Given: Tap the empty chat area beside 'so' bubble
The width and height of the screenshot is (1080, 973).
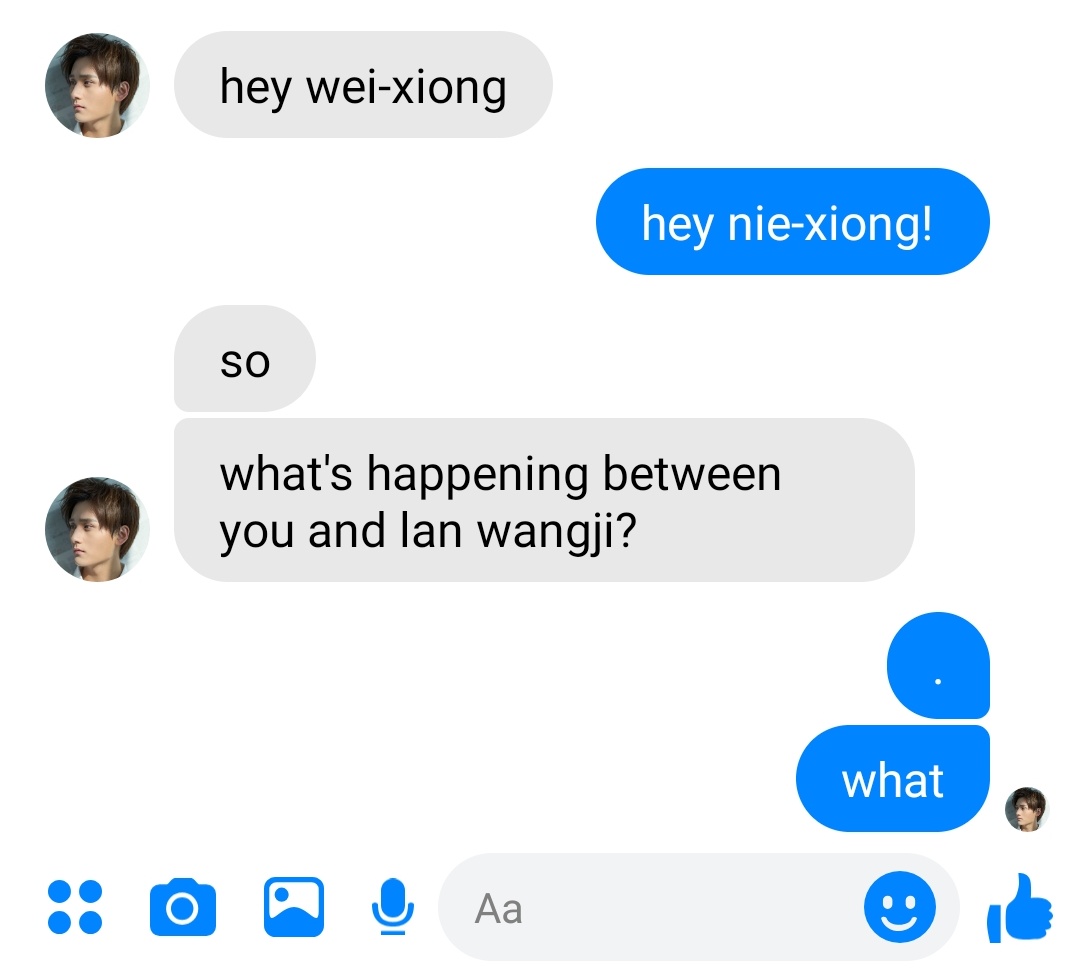Looking at the screenshot, I should [620, 358].
